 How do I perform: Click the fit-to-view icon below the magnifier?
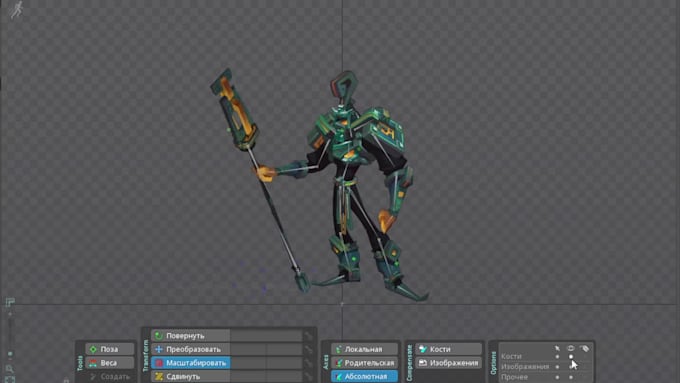tap(10, 380)
